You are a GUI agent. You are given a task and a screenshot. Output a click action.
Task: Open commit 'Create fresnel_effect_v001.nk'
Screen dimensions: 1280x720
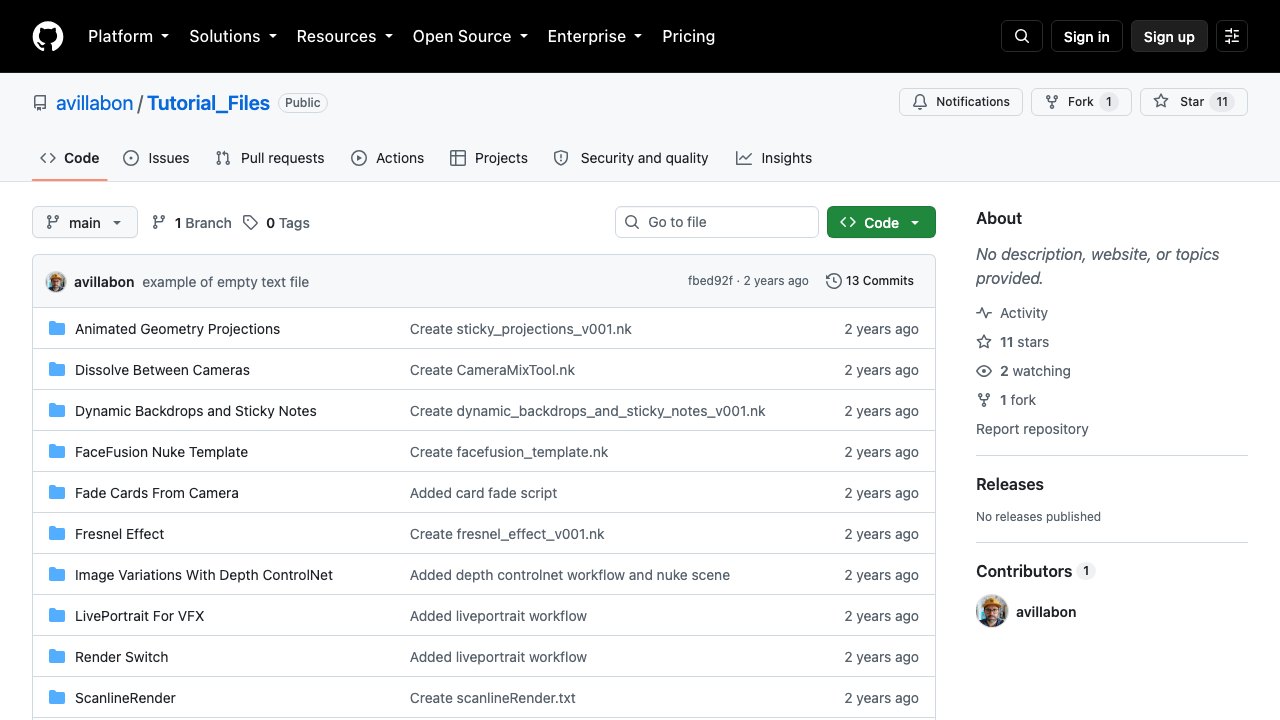pos(508,534)
